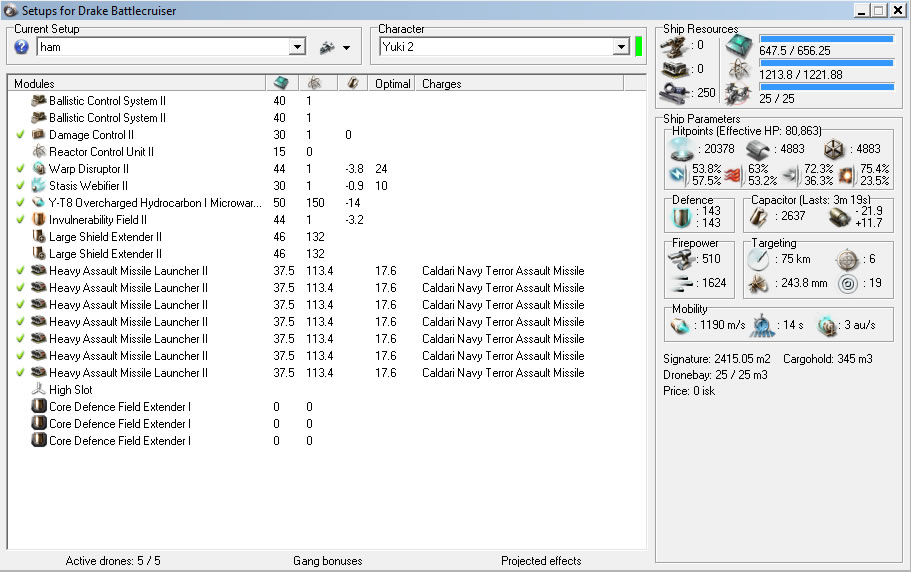This screenshot has width=911, height=572.
Task: Sort by the Optimal column header
Action: [x=392, y=84]
